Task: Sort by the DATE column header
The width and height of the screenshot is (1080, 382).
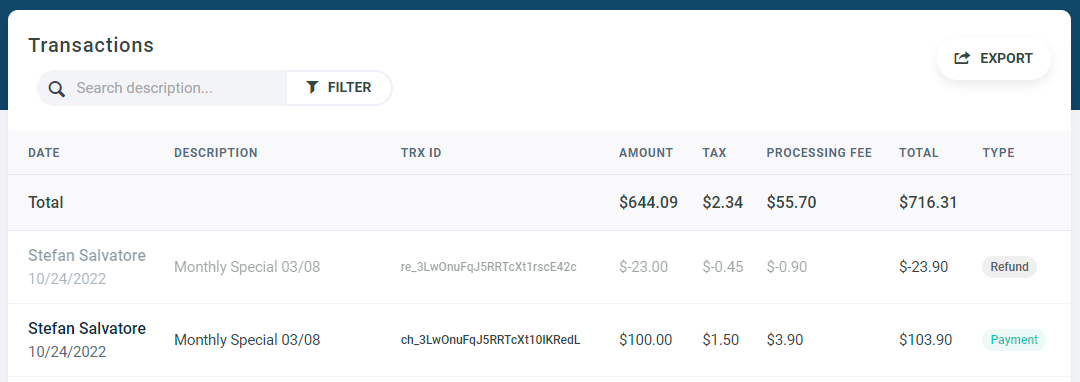Action: 44,153
